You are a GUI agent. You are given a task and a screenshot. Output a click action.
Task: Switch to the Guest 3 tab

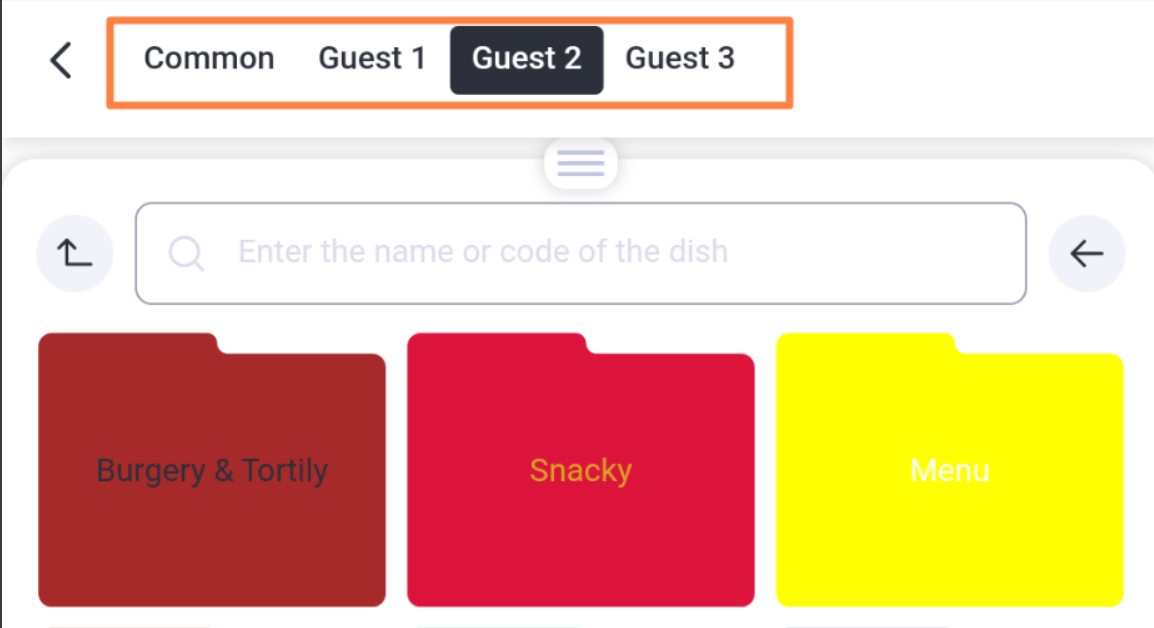pos(680,59)
